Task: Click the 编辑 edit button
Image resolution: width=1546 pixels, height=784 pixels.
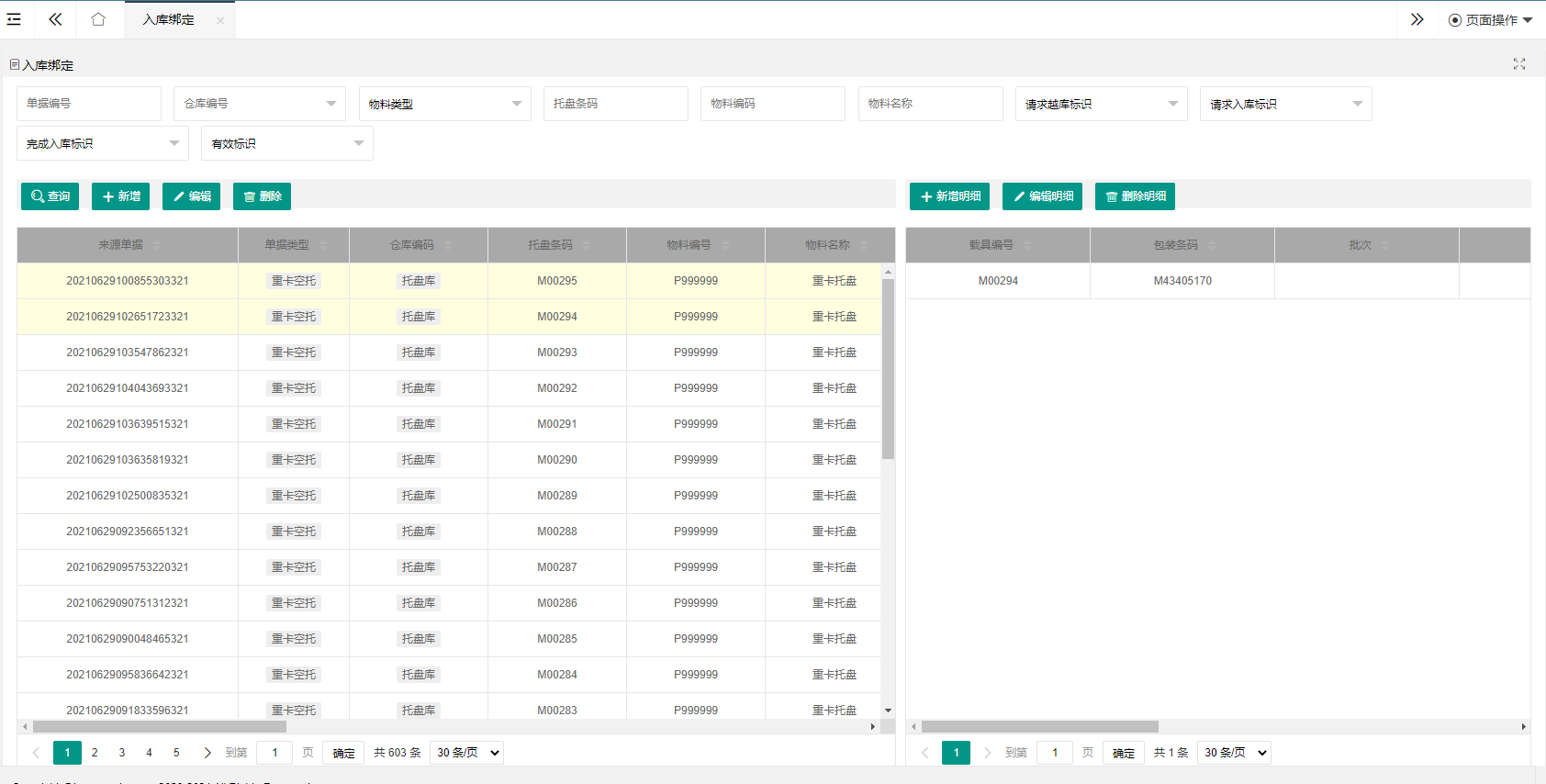Action: point(191,196)
